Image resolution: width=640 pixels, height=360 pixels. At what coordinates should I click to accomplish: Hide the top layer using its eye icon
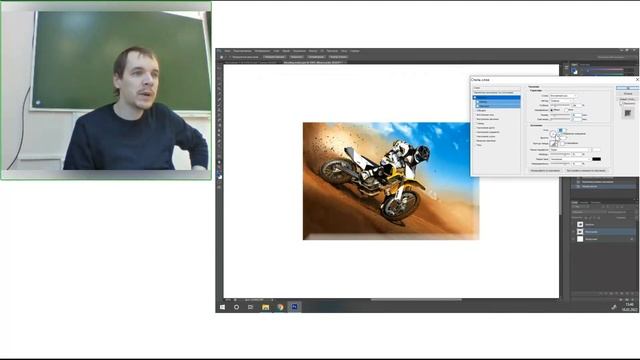[x=573, y=224]
